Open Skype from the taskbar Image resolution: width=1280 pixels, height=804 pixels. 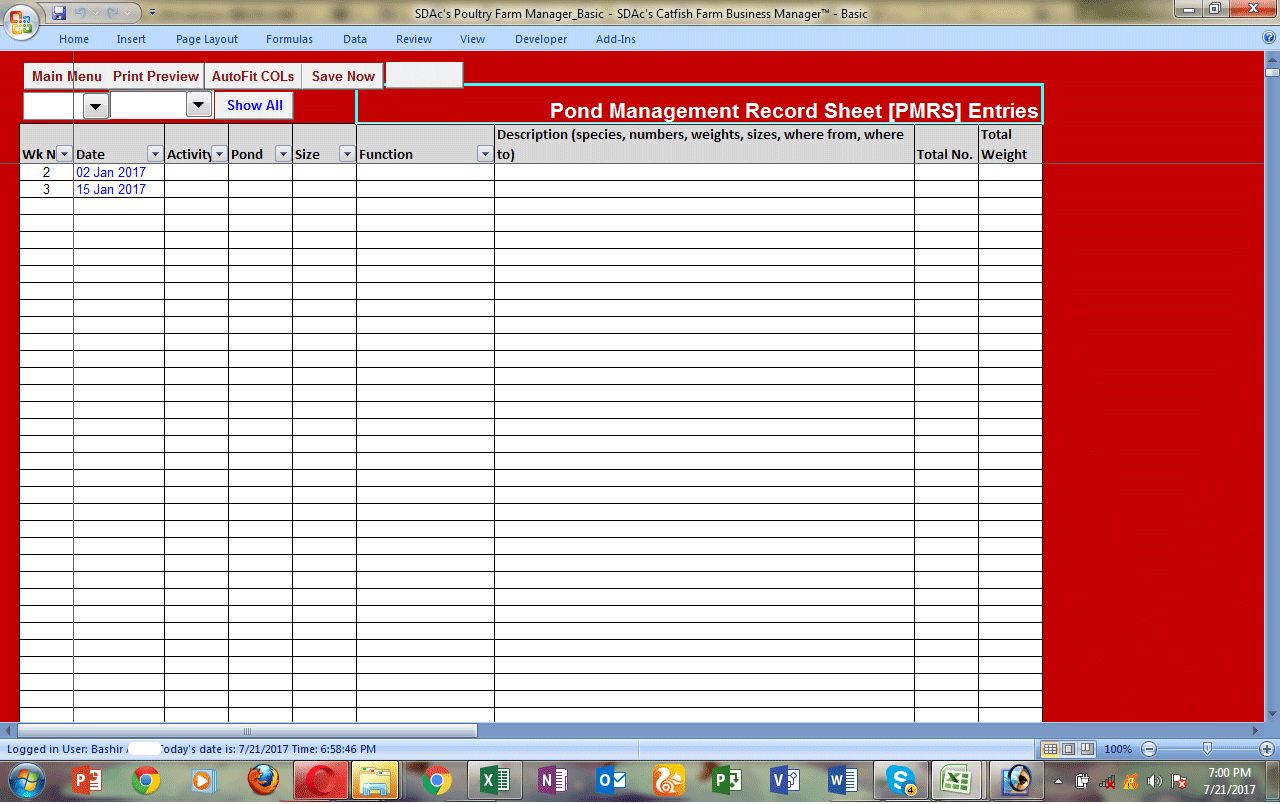(x=901, y=780)
